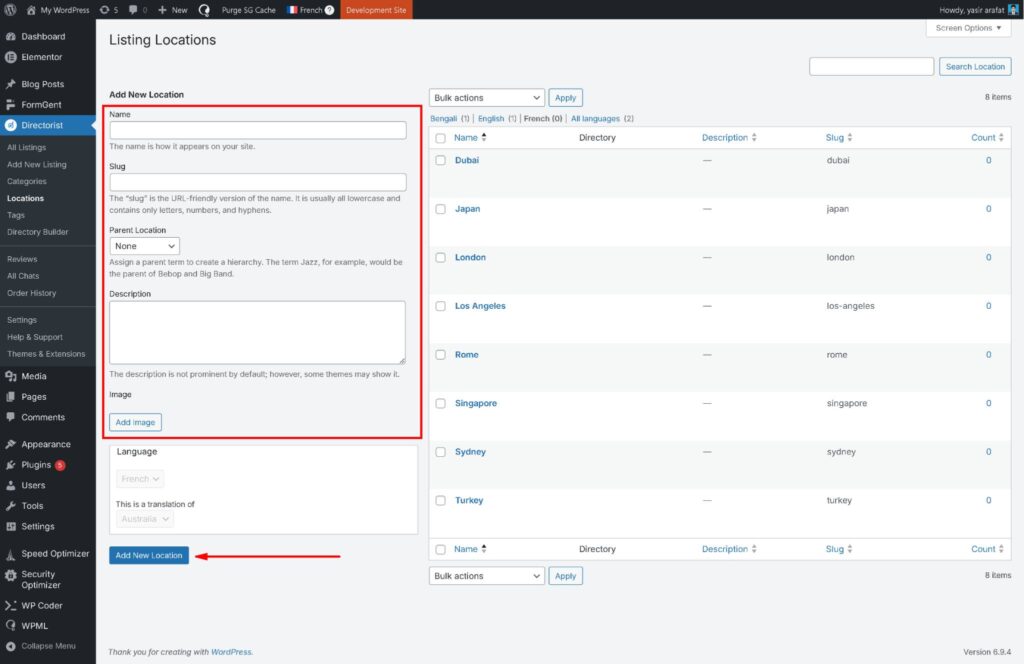The width and height of the screenshot is (1024, 664).
Task: Click the comments bubble icon in admin bar
Action: click(135, 10)
